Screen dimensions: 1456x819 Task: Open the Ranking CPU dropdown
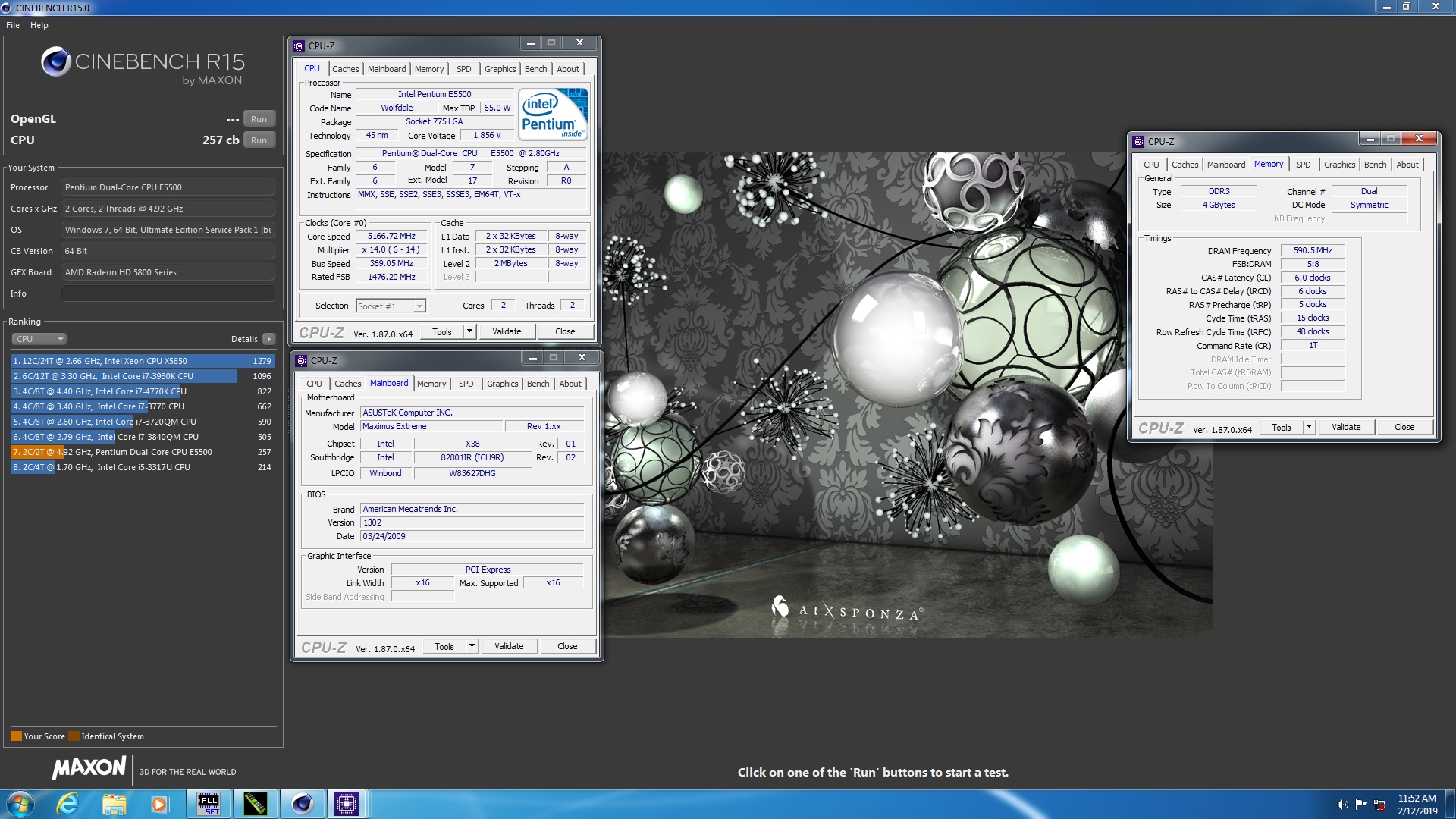[39, 339]
